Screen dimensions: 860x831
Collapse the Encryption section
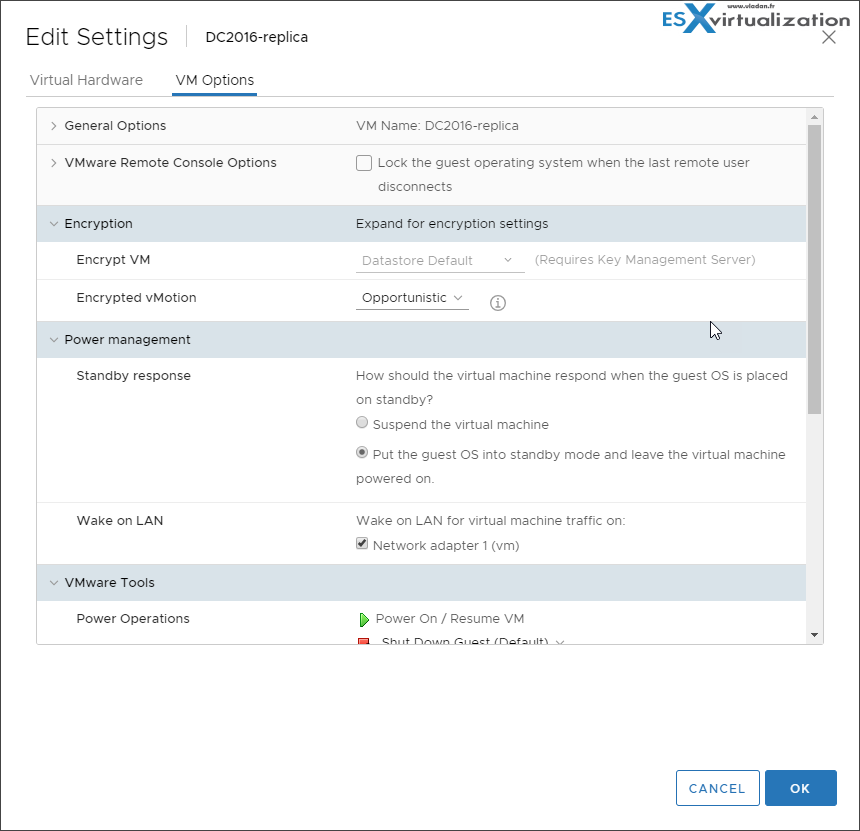(x=52, y=223)
